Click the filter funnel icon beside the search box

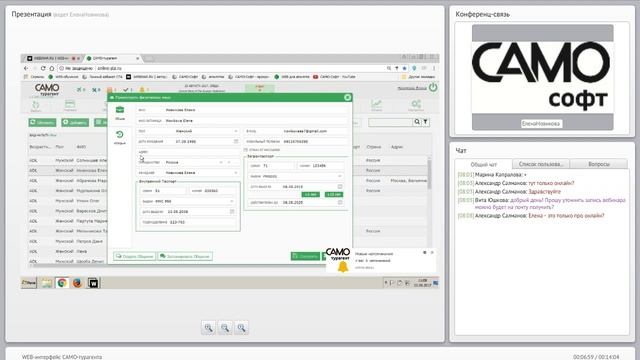[x=425, y=122]
